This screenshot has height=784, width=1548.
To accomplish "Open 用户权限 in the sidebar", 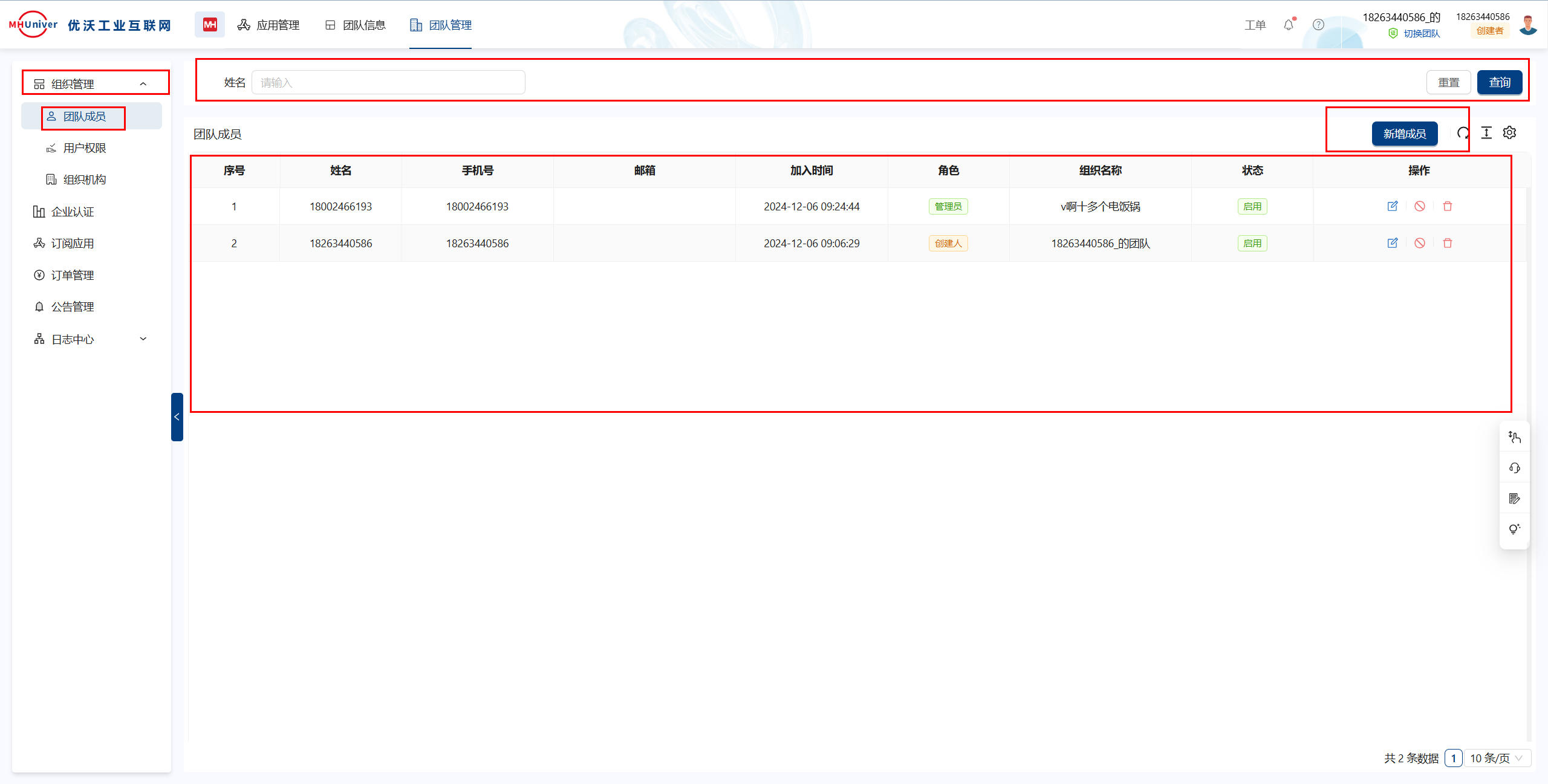I will click(85, 148).
